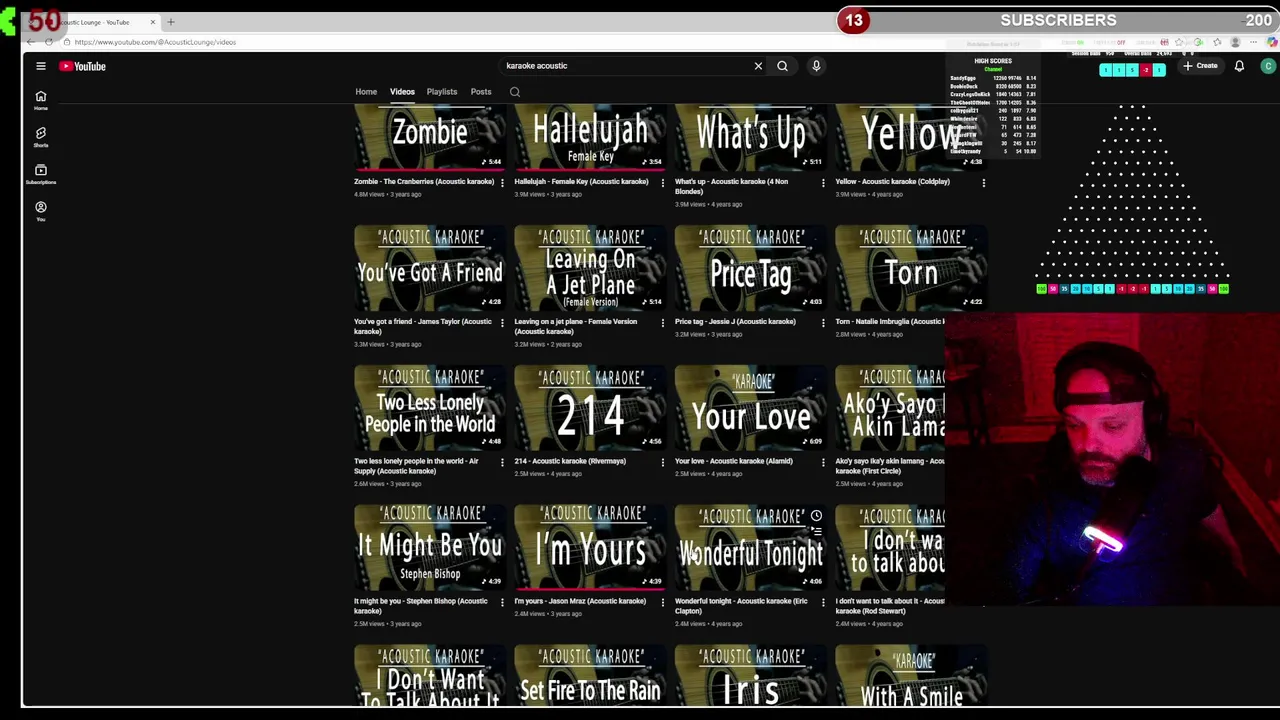Click the YouTube logo

82,66
